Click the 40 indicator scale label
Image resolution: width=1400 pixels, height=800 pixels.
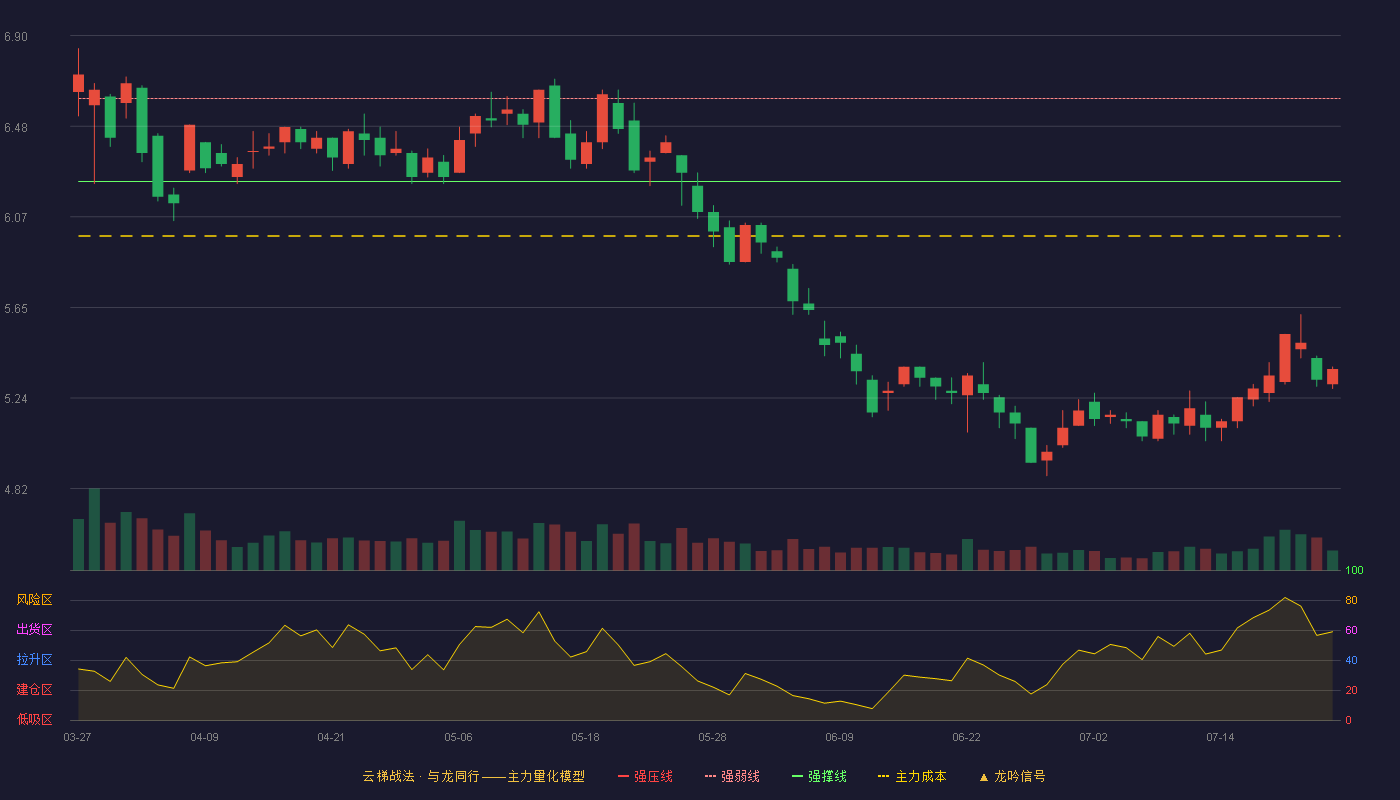tap(1351, 660)
